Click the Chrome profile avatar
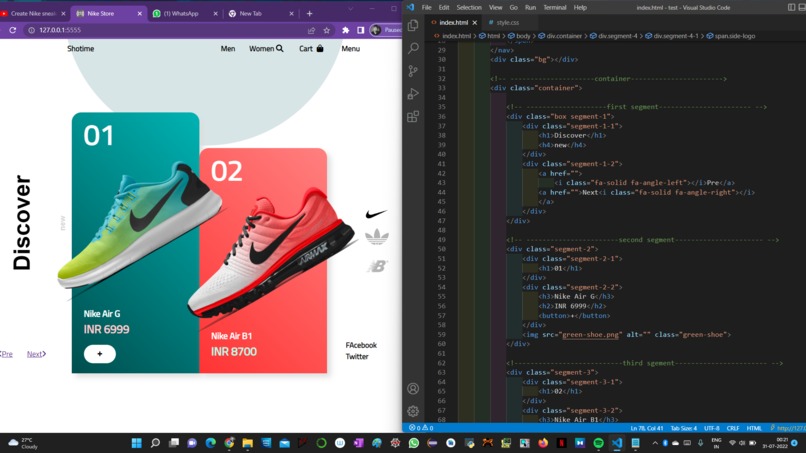The image size is (806, 453). [376, 30]
